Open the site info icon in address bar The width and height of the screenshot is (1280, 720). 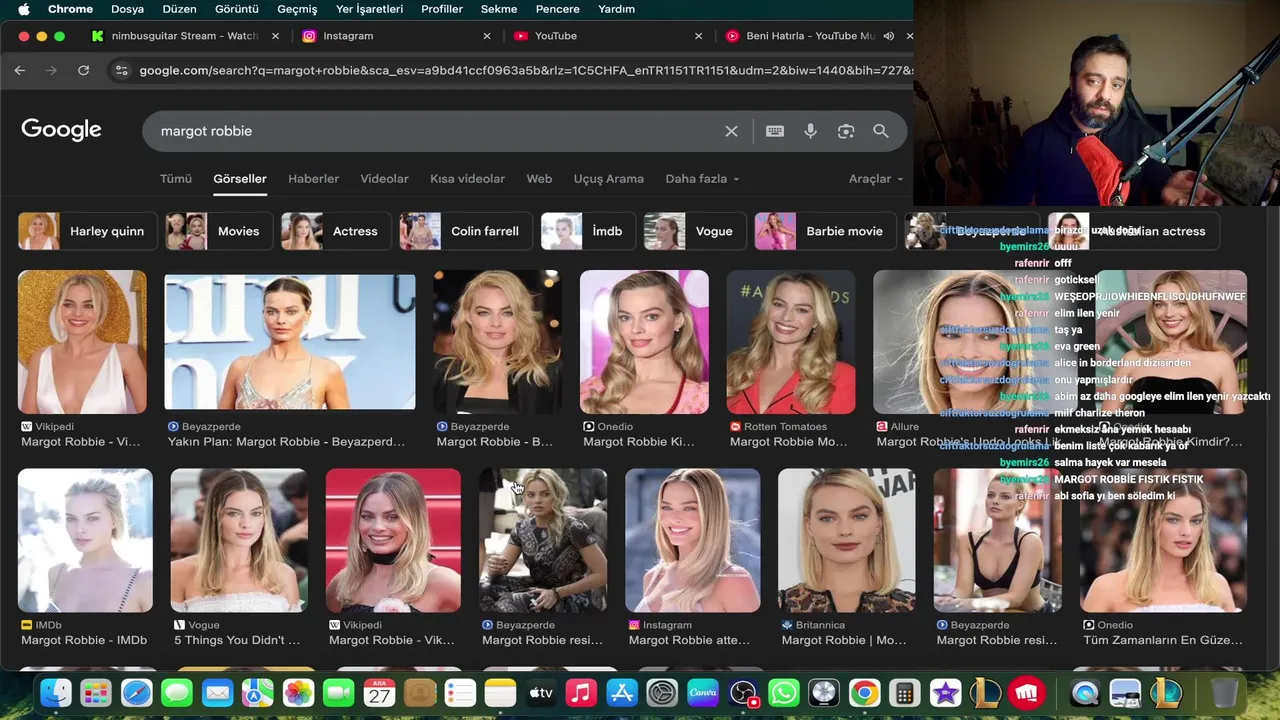coord(122,70)
